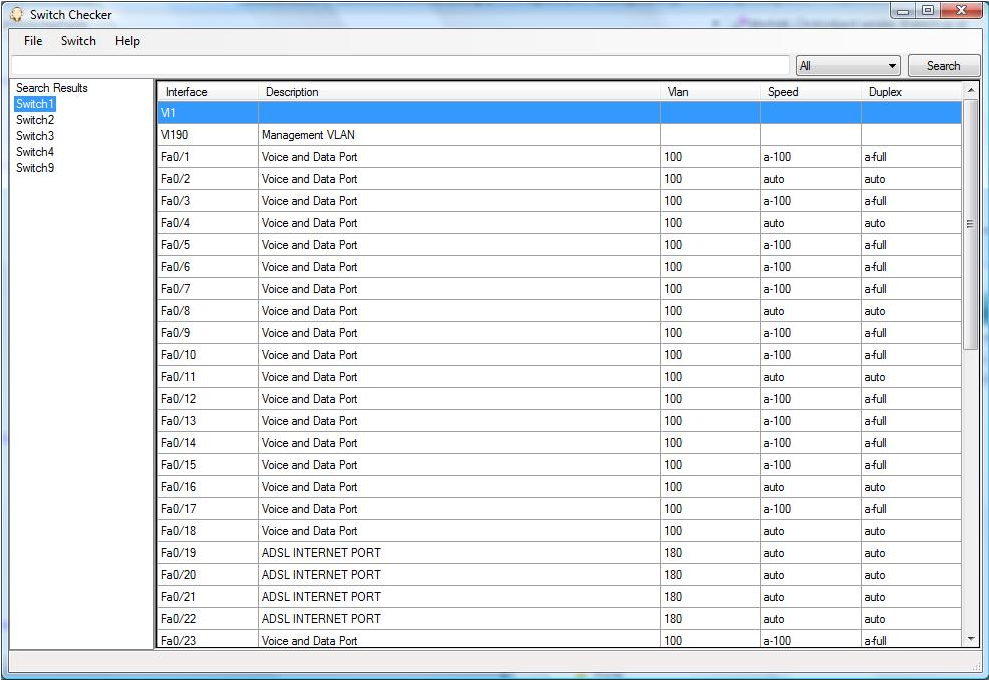Screen dimensions: 989x680
Task: Click the Vlan 180 cell for Fa0/21
Action: click(710, 597)
